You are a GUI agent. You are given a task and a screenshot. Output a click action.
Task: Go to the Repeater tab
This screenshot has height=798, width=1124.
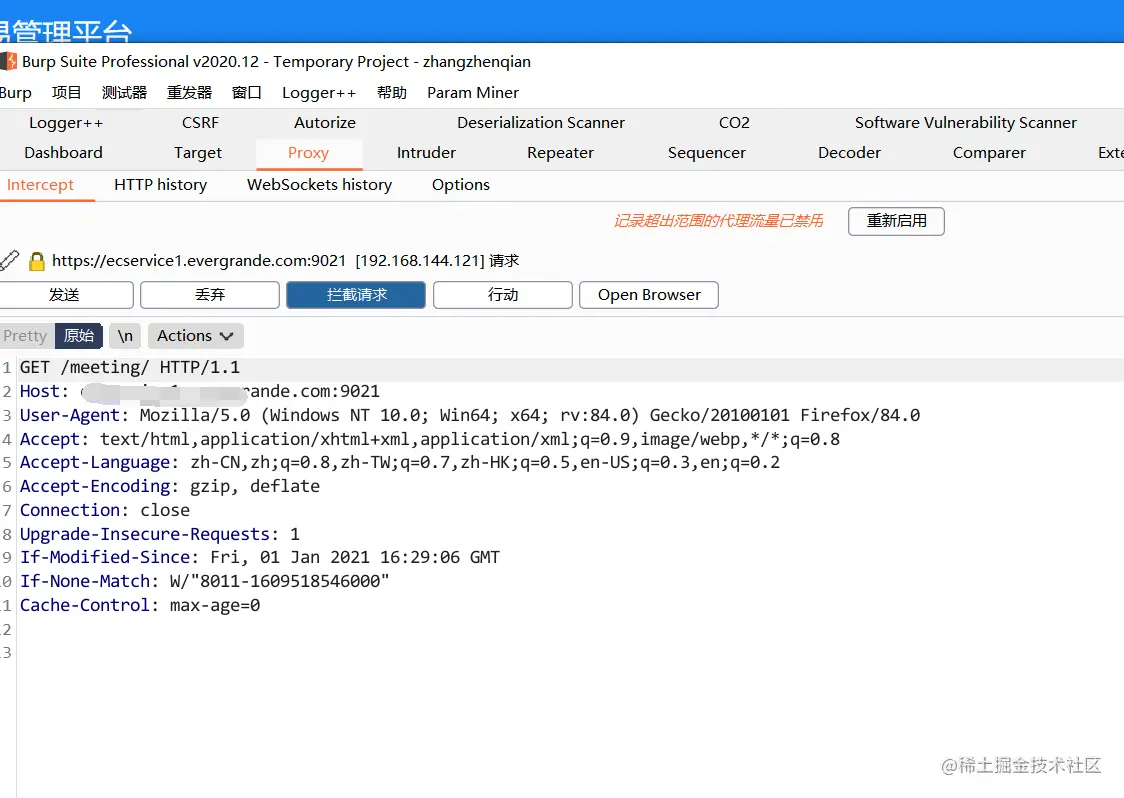pyautogui.click(x=560, y=153)
